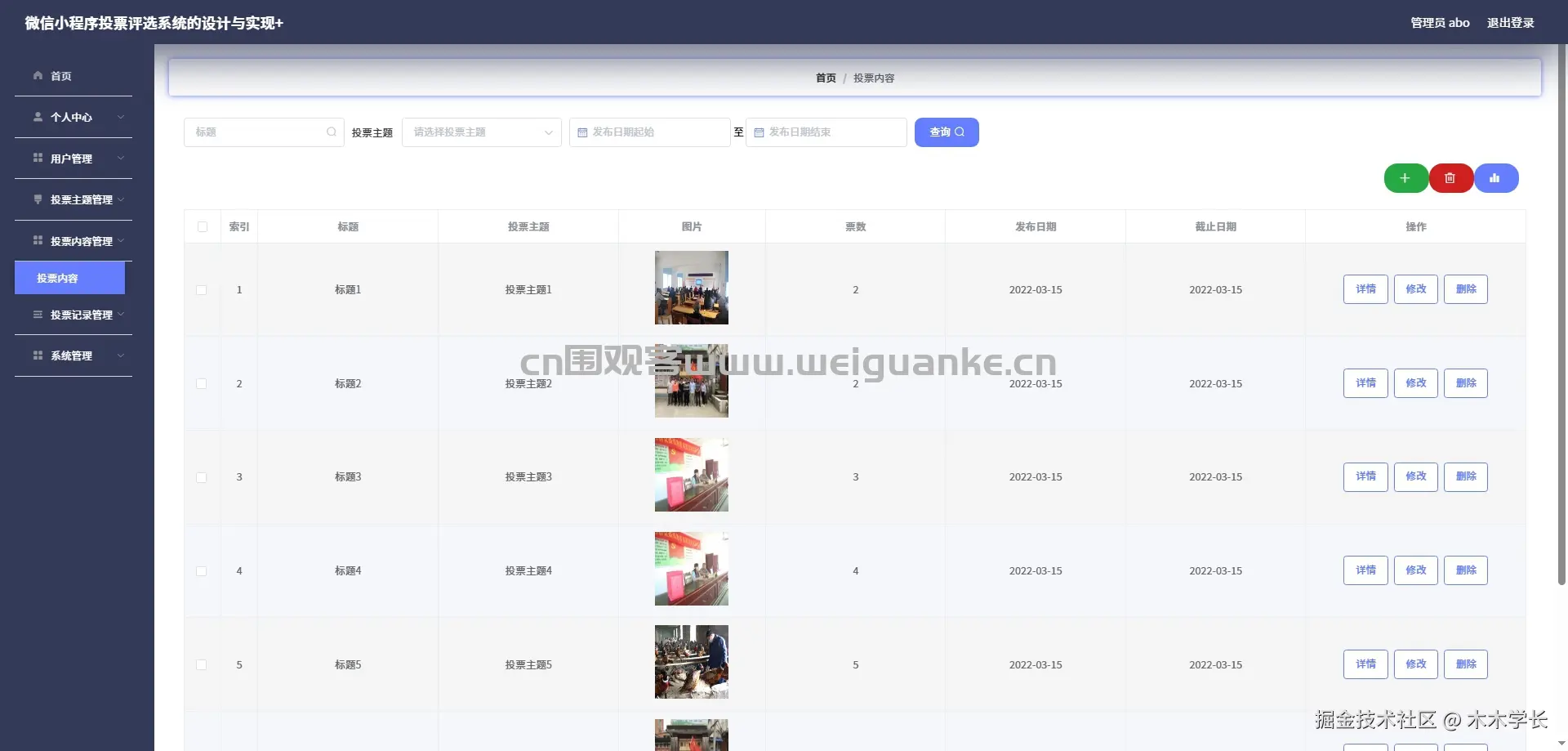Toggle the select-all checkbox in table header
The height and width of the screenshot is (751, 1568).
203,226
